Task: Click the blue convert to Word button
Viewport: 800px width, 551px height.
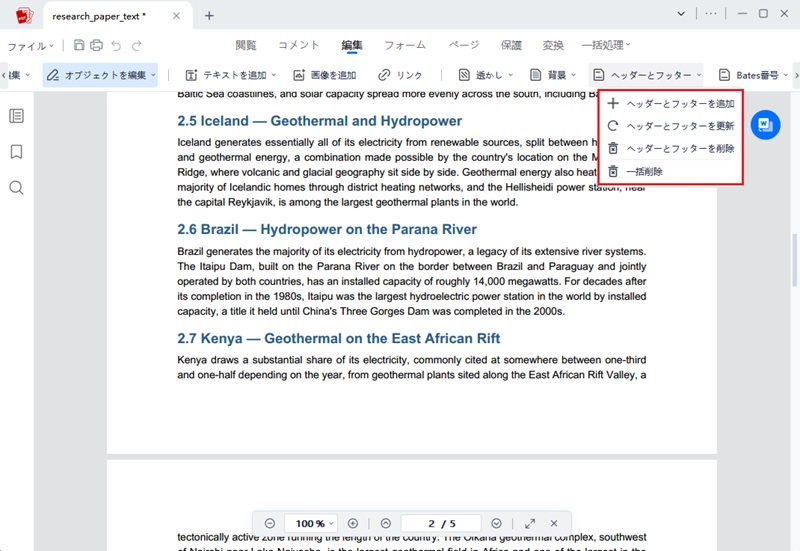Action: 765,125
